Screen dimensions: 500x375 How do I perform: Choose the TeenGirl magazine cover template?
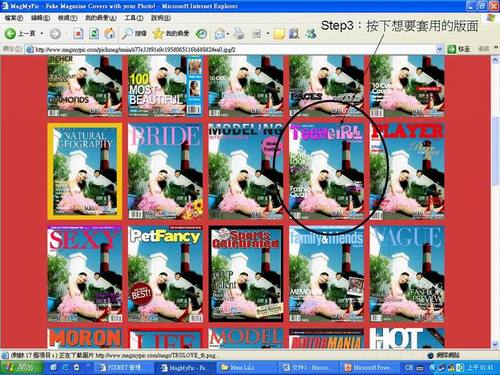click(x=326, y=171)
